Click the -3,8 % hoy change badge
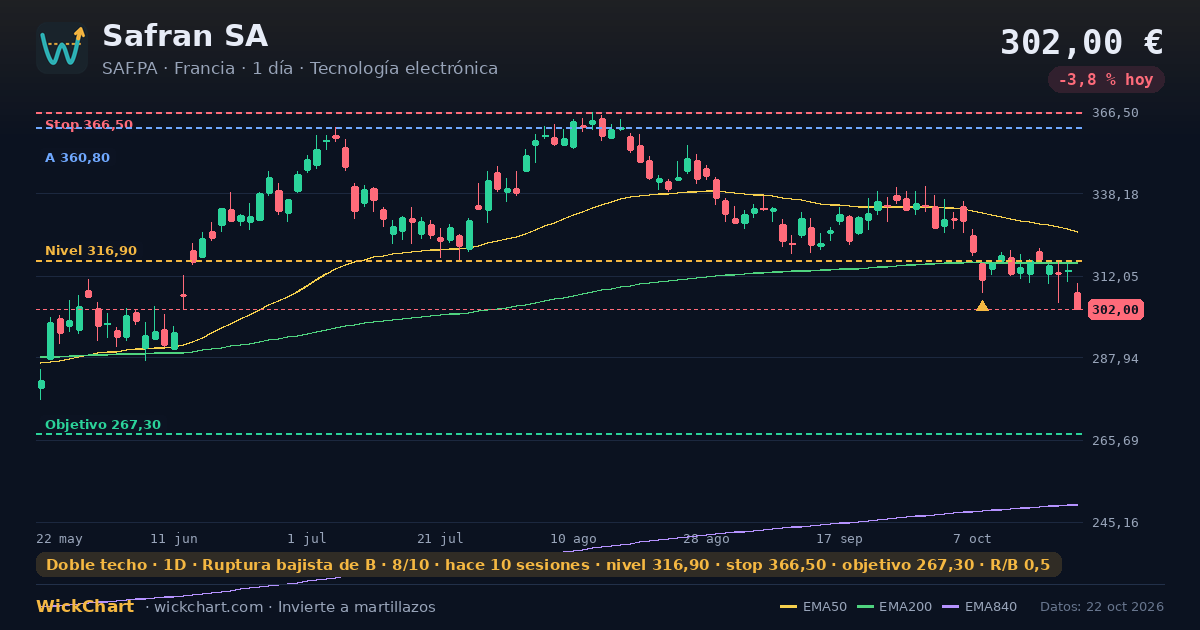Screen dimensions: 1200x630 point(1106,80)
